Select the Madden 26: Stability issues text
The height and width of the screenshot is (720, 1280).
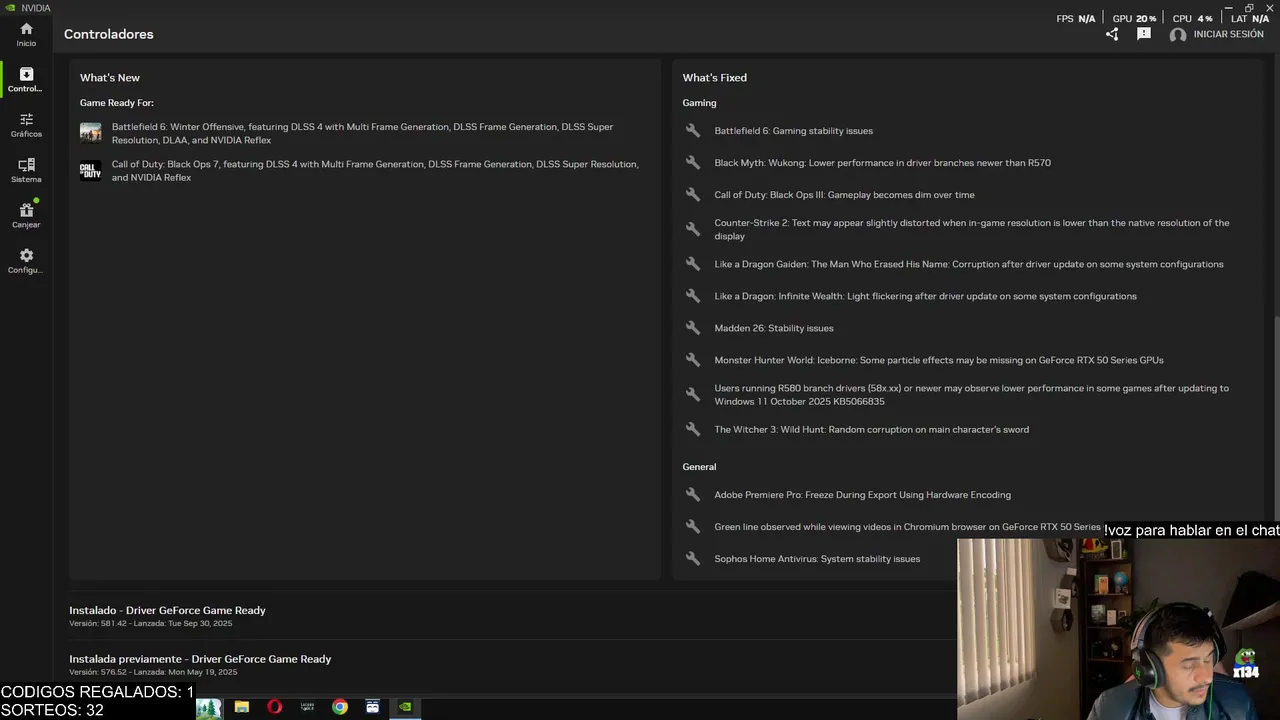(774, 328)
